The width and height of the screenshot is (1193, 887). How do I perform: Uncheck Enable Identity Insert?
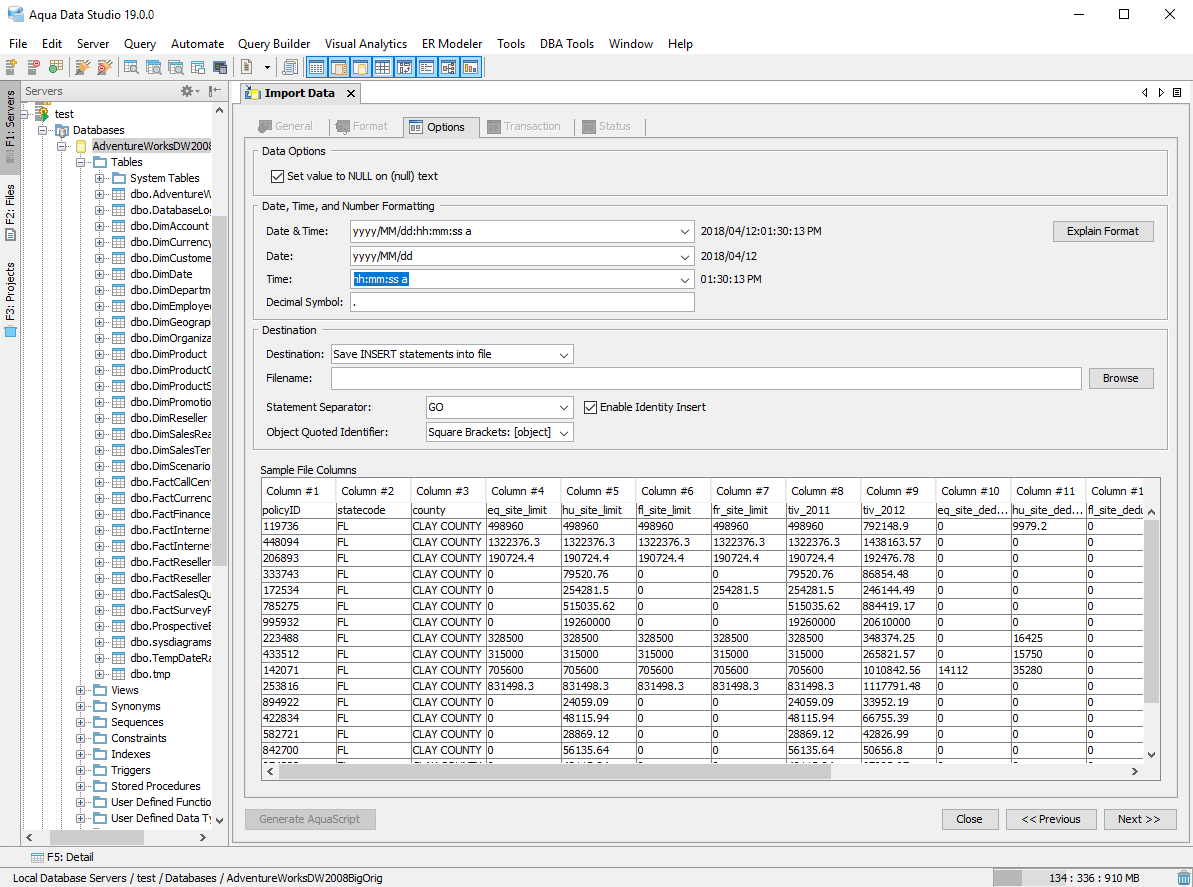(x=590, y=408)
